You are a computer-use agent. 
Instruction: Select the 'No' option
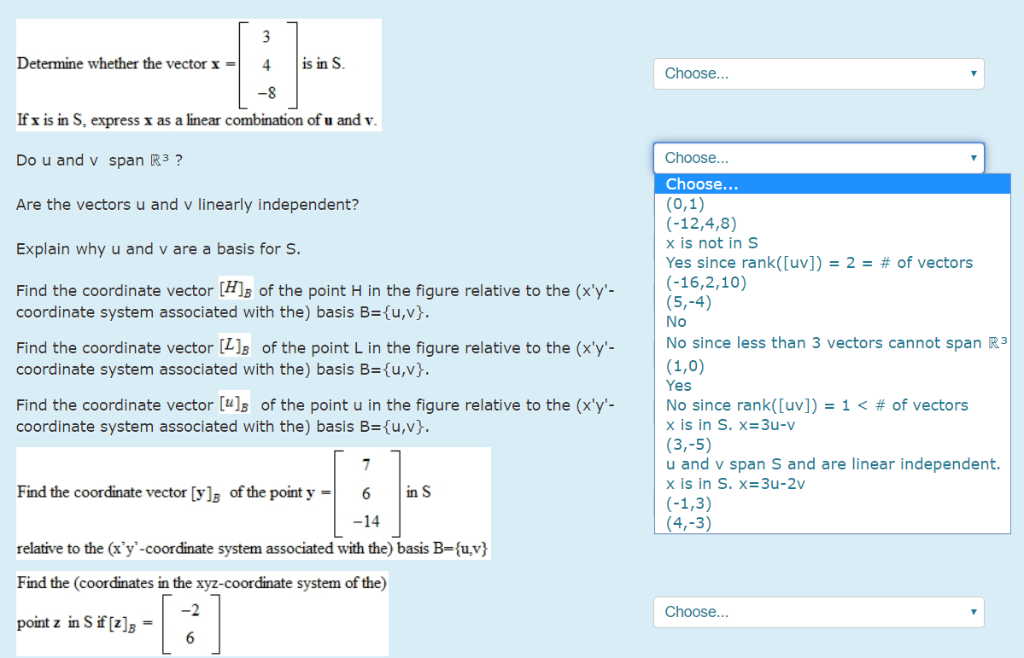[x=675, y=322]
